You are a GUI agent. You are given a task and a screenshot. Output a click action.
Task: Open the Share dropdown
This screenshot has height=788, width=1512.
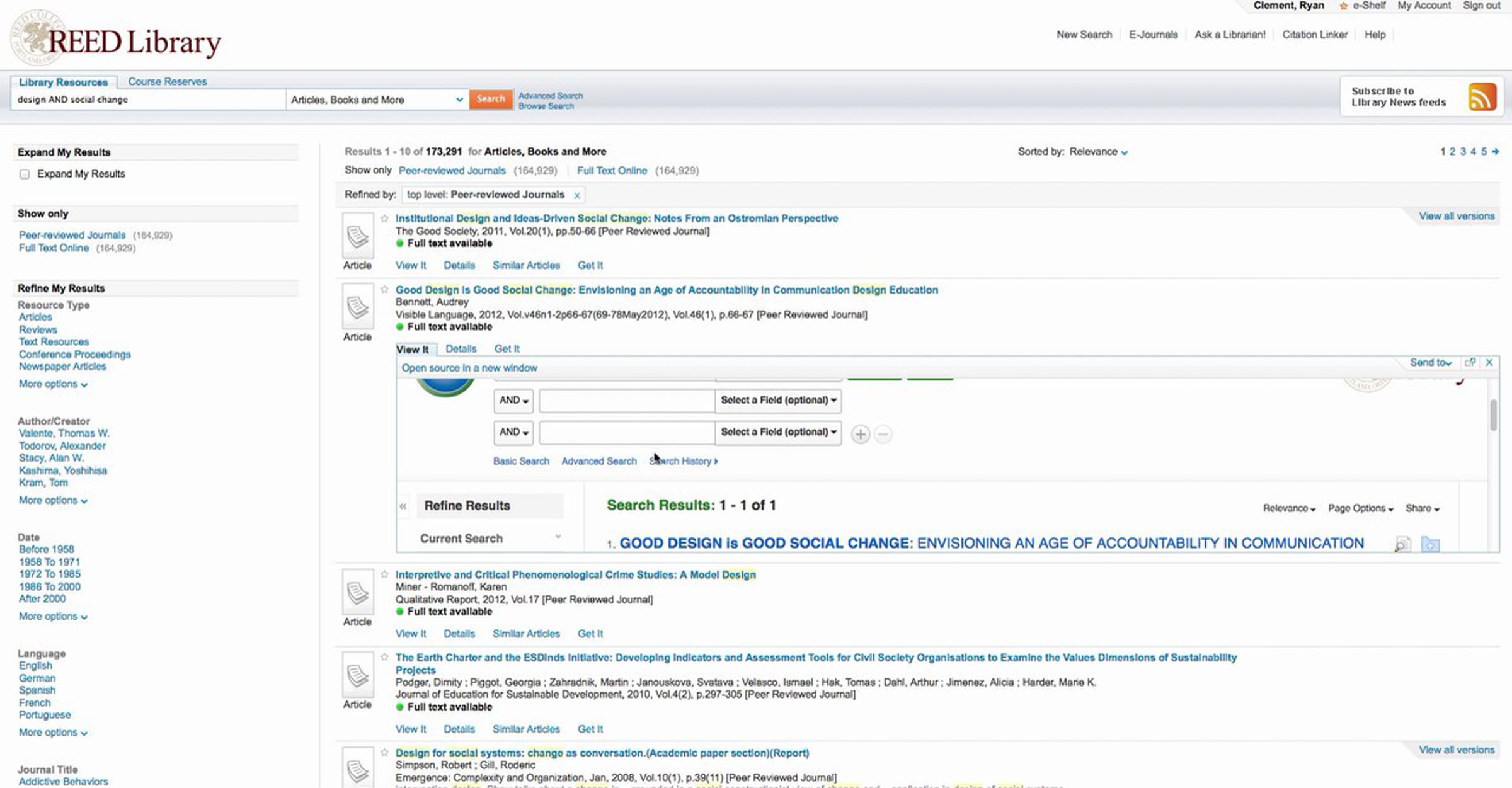coord(1422,508)
